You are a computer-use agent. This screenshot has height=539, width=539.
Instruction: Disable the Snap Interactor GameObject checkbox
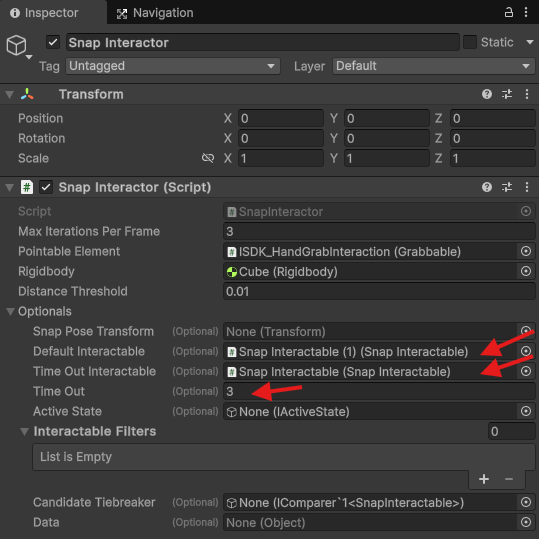53,42
